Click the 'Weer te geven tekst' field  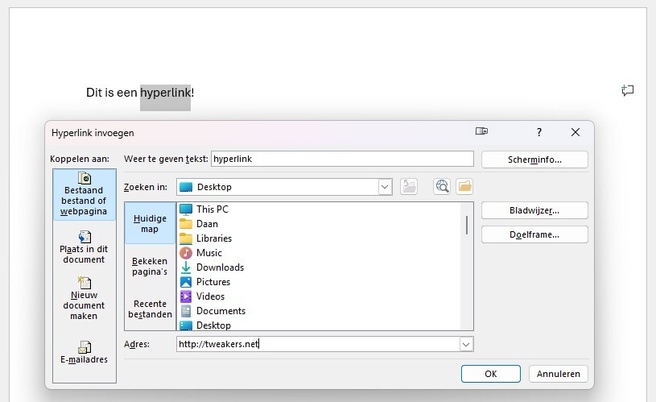tap(342, 159)
